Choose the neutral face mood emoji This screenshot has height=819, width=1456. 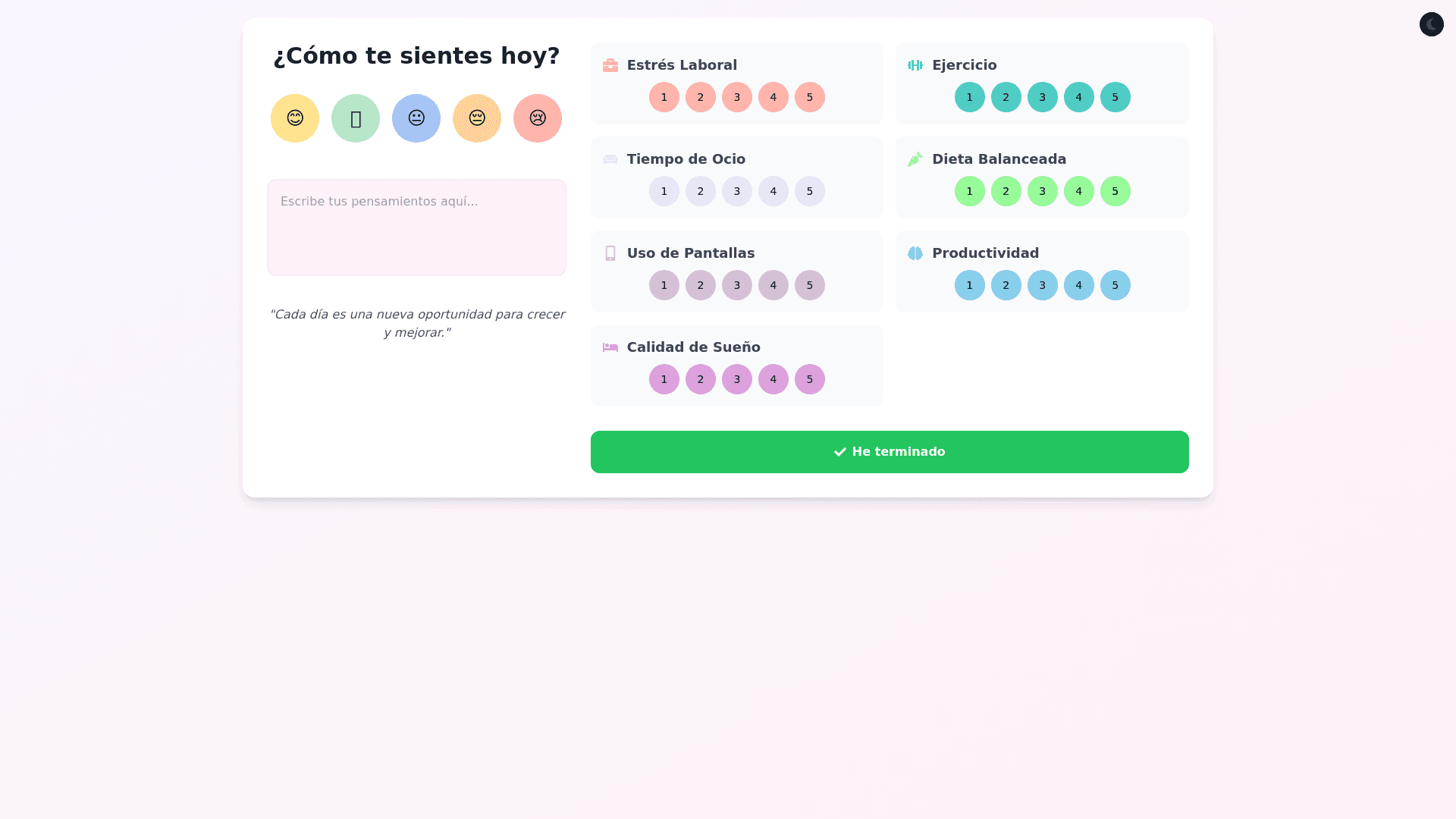[x=416, y=118]
